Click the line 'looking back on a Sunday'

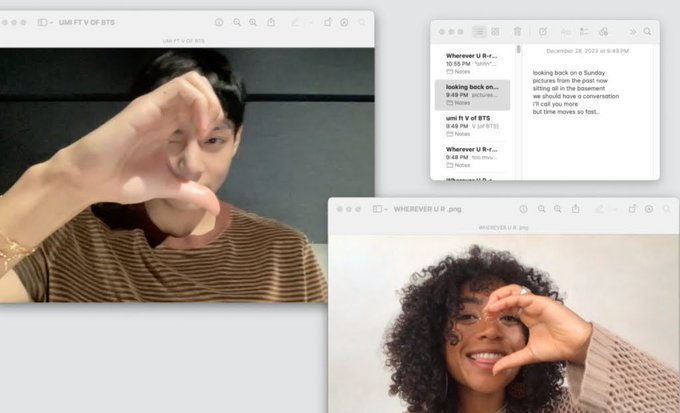point(569,73)
